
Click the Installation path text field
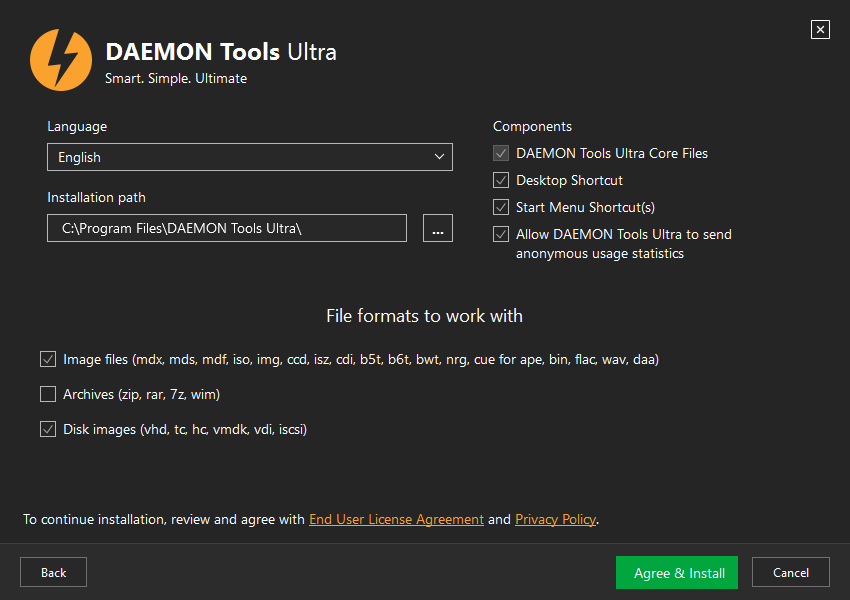coord(227,228)
